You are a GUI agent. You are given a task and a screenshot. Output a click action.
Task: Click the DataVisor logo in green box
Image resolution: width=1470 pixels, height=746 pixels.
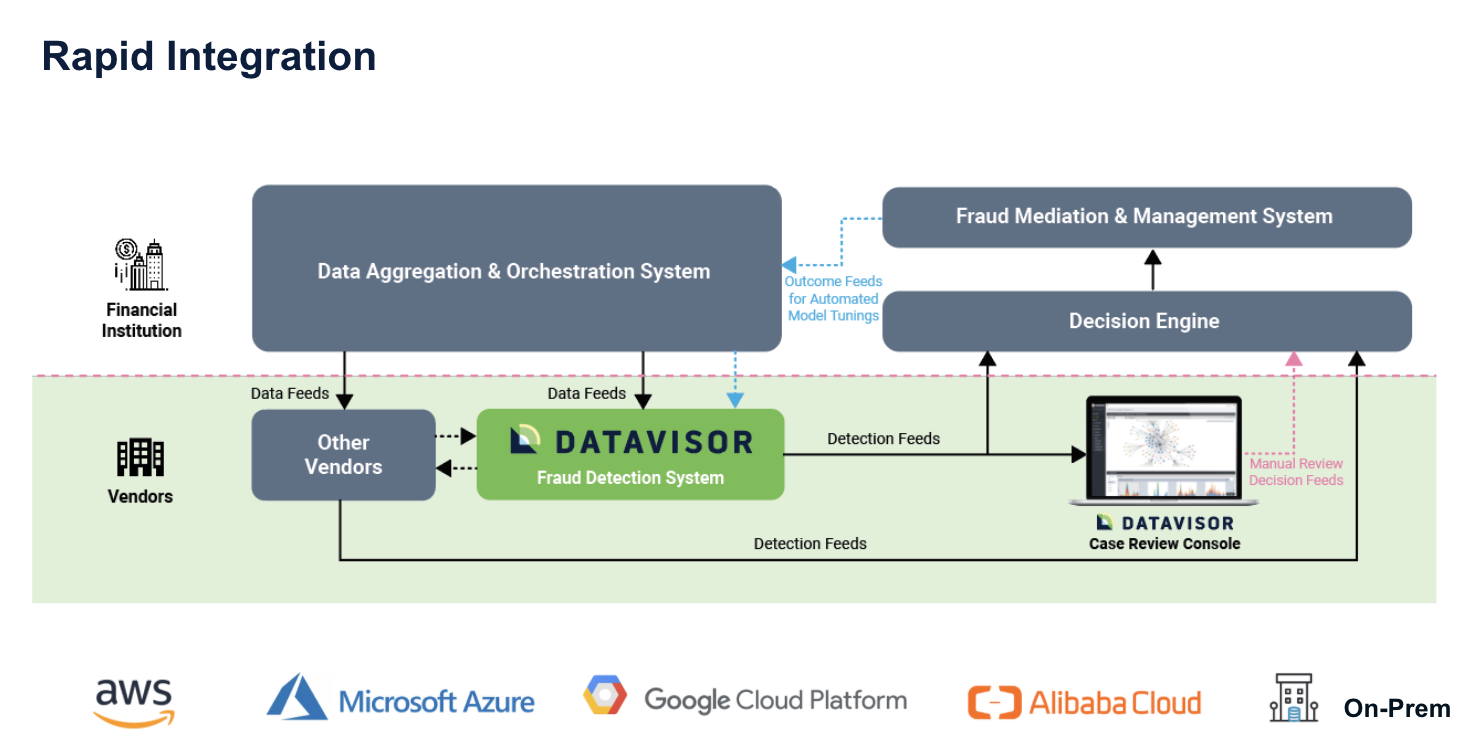(x=631, y=441)
